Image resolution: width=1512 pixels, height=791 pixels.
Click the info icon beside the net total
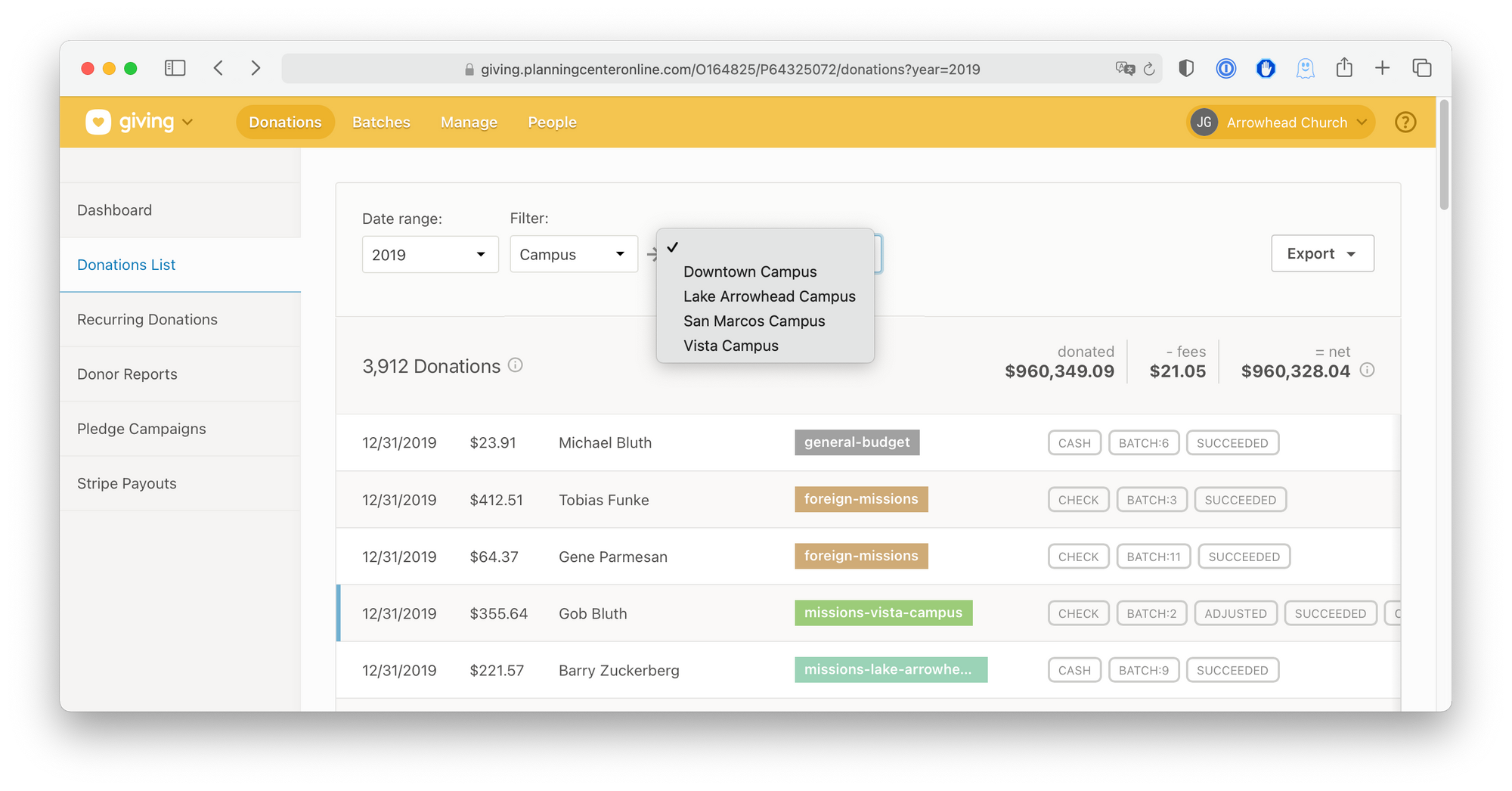pos(1367,371)
